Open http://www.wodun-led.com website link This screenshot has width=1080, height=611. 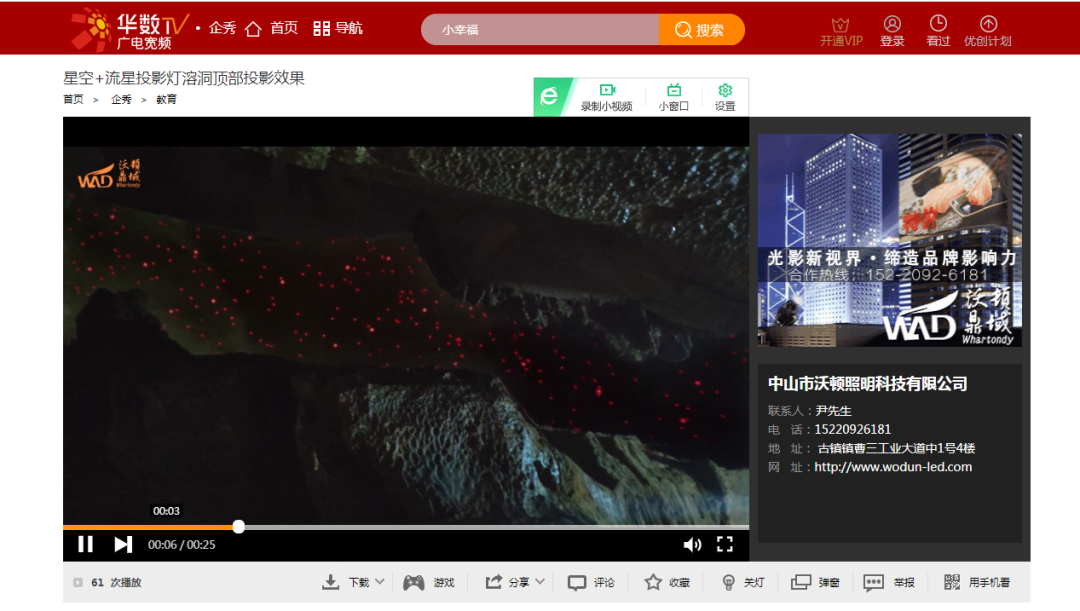tap(893, 467)
